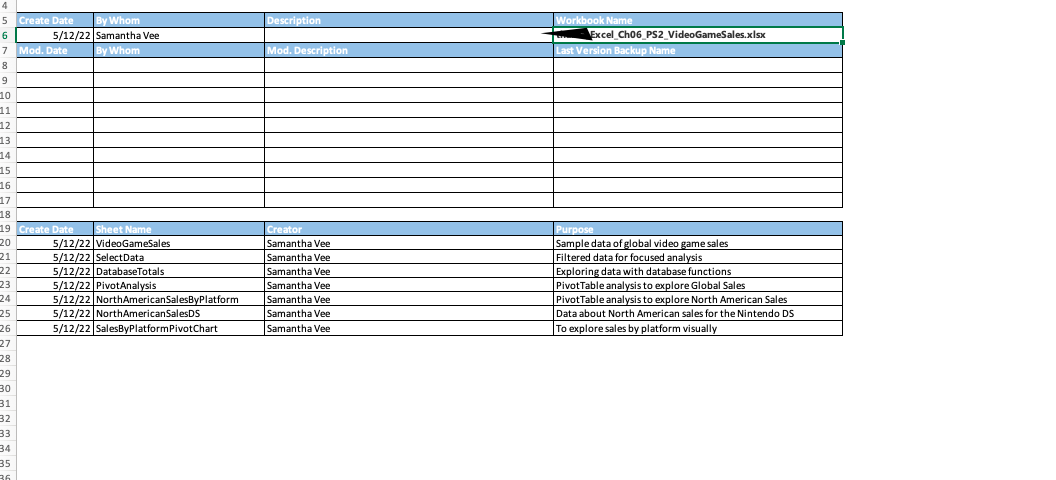The width and height of the screenshot is (1056, 480).
Task: Select the Purpose header cell
Action: click(697, 229)
